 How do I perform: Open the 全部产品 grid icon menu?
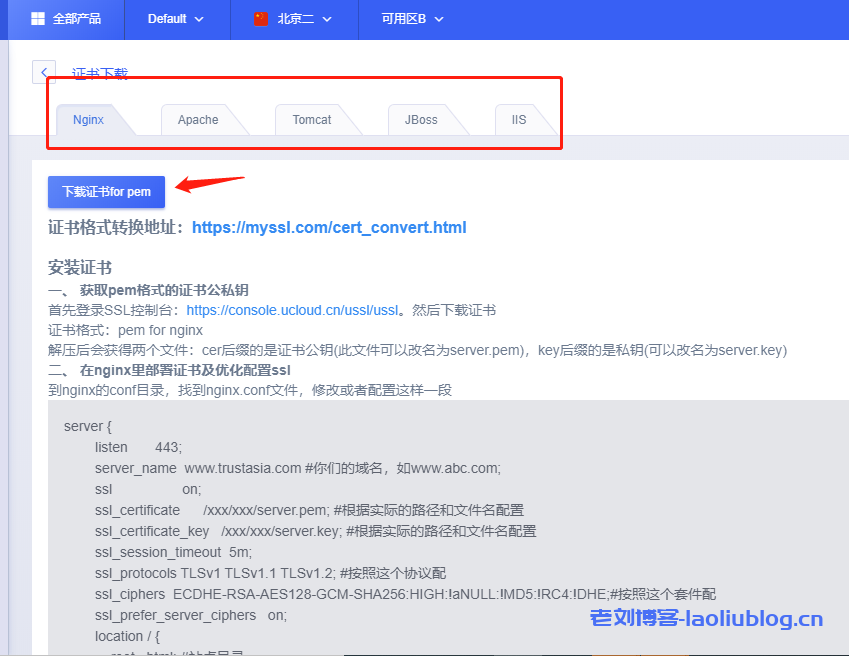(38, 19)
